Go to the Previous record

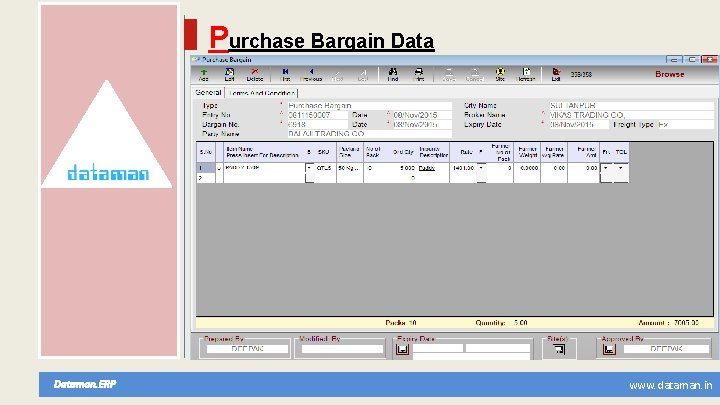311,74
